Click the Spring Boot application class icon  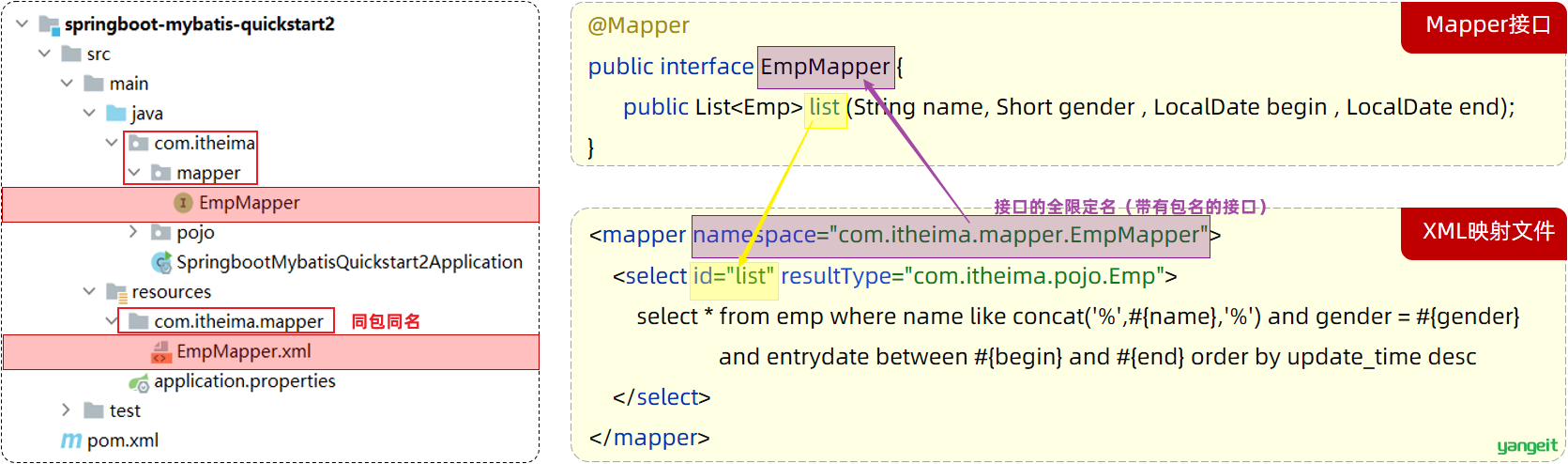tap(161, 262)
